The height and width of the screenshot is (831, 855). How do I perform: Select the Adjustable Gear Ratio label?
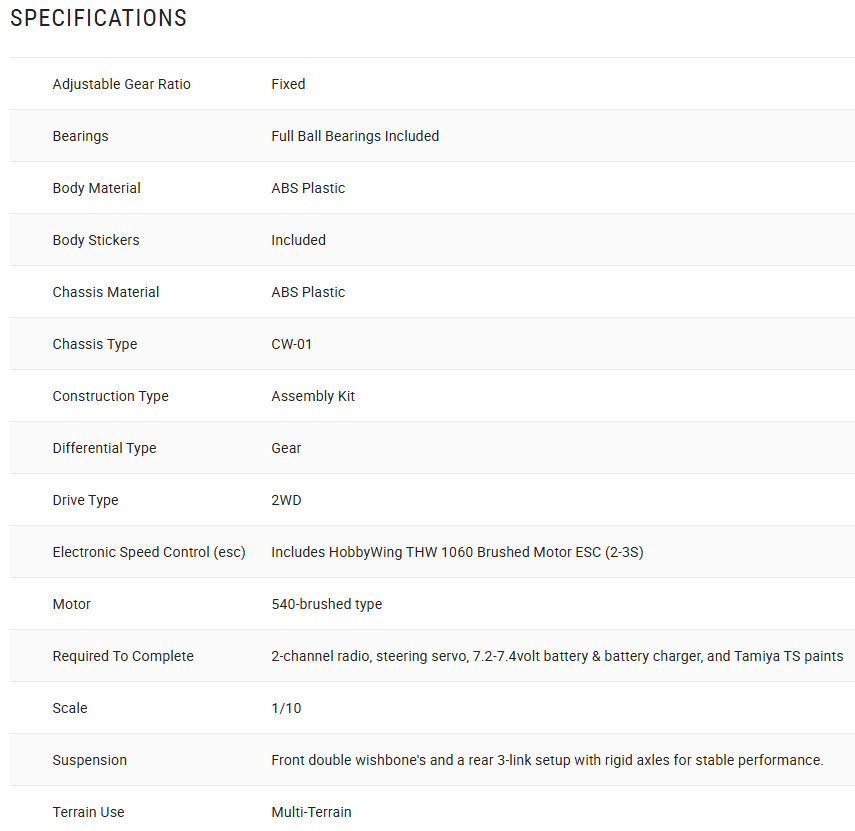click(x=122, y=84)
